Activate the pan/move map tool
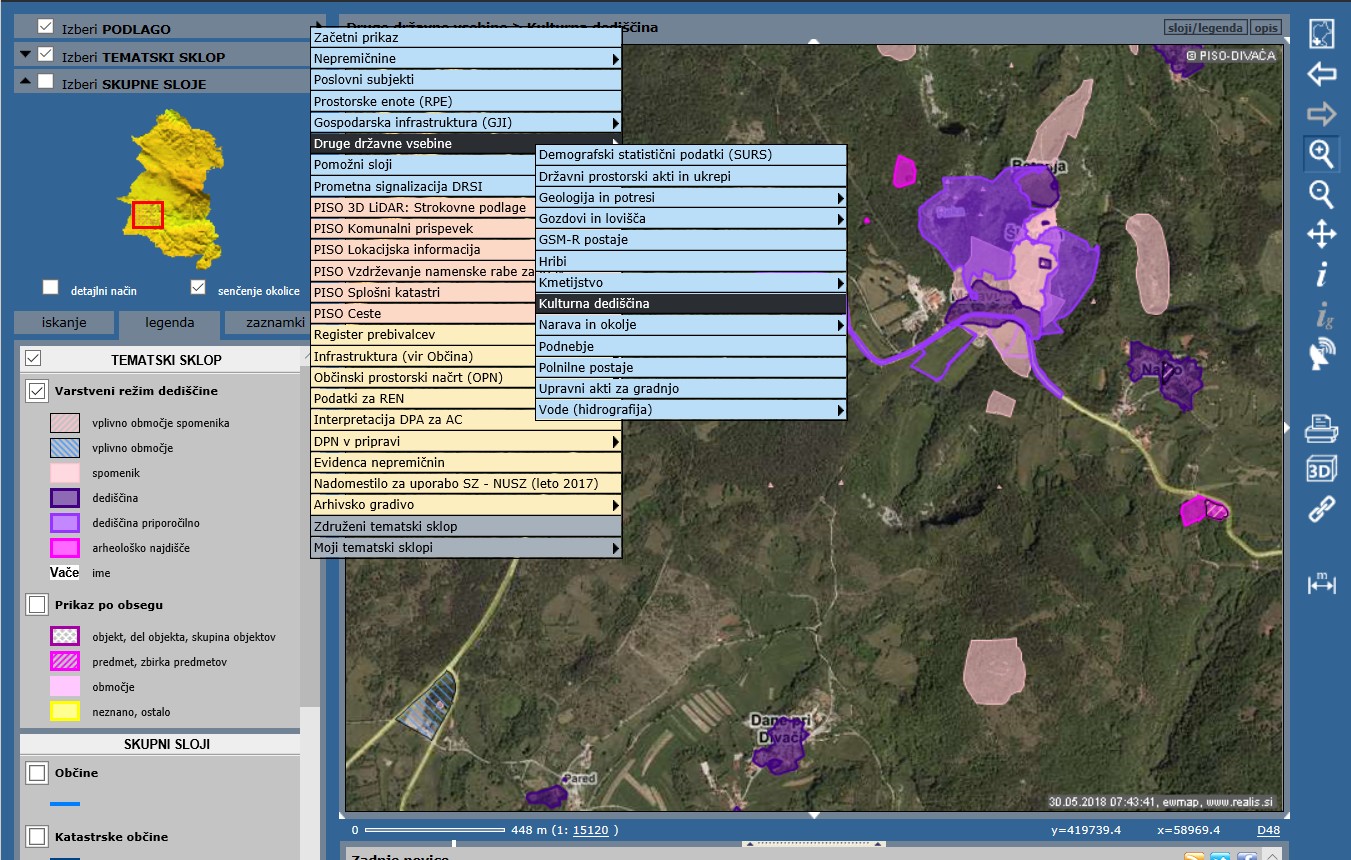Screen dimensions: 1351x860 pyautogui.click(x=1322, y=235)
